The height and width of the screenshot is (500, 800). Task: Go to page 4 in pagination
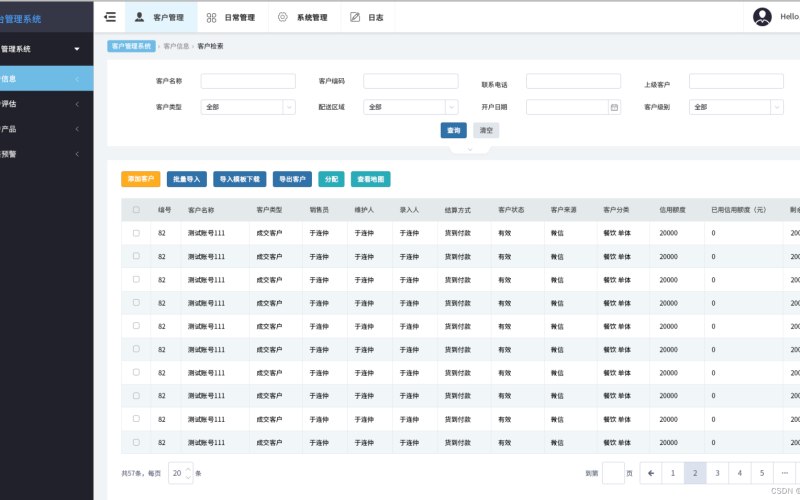pyautogui.click(x=740, y=473)
